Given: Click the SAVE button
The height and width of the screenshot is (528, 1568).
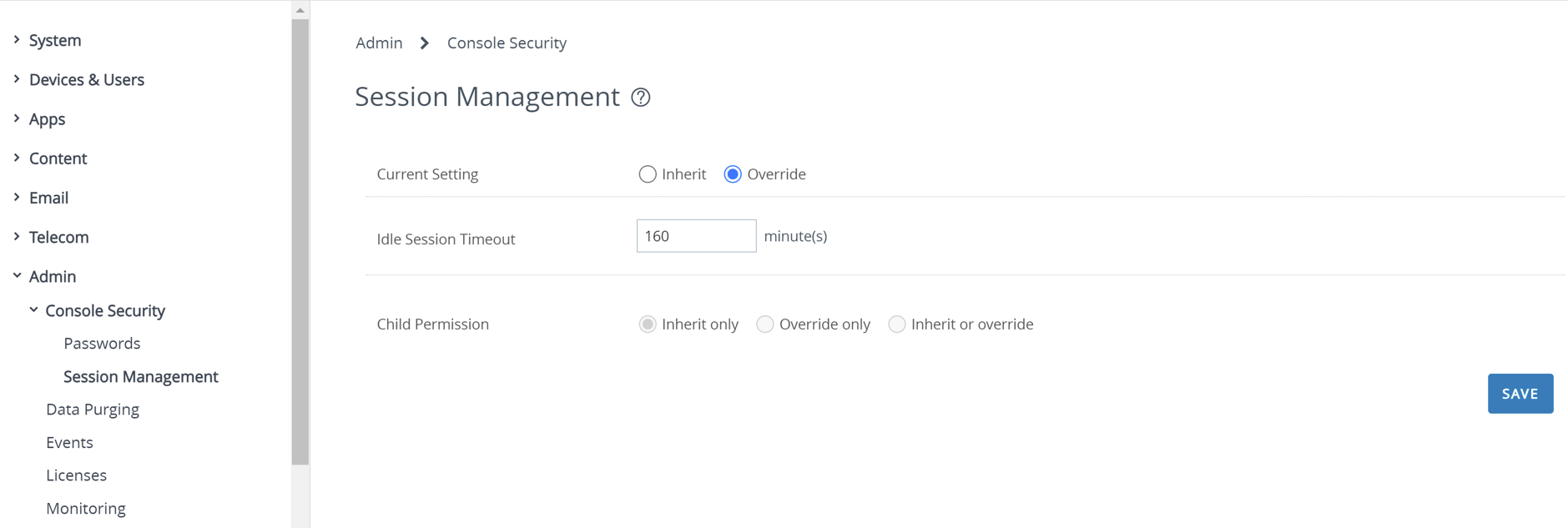Looking at the screenshot, I should tap(1520, 394).
